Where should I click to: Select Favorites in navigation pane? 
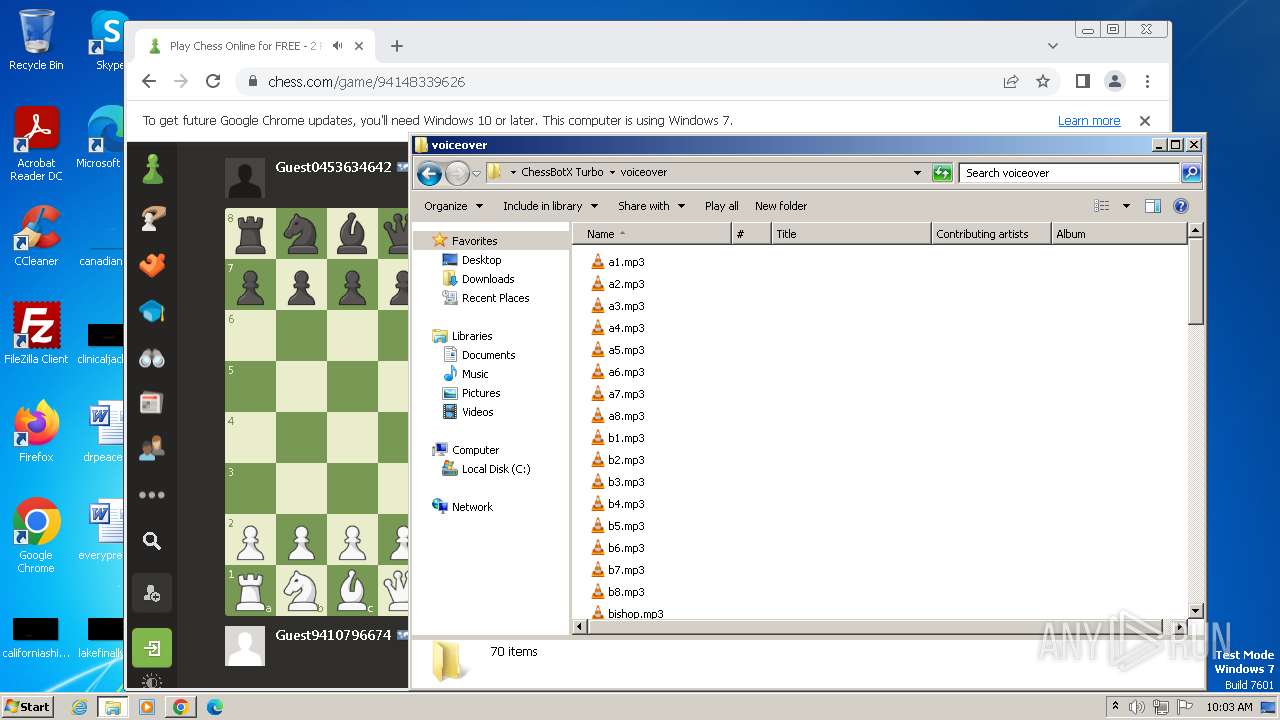pos(474,241)
